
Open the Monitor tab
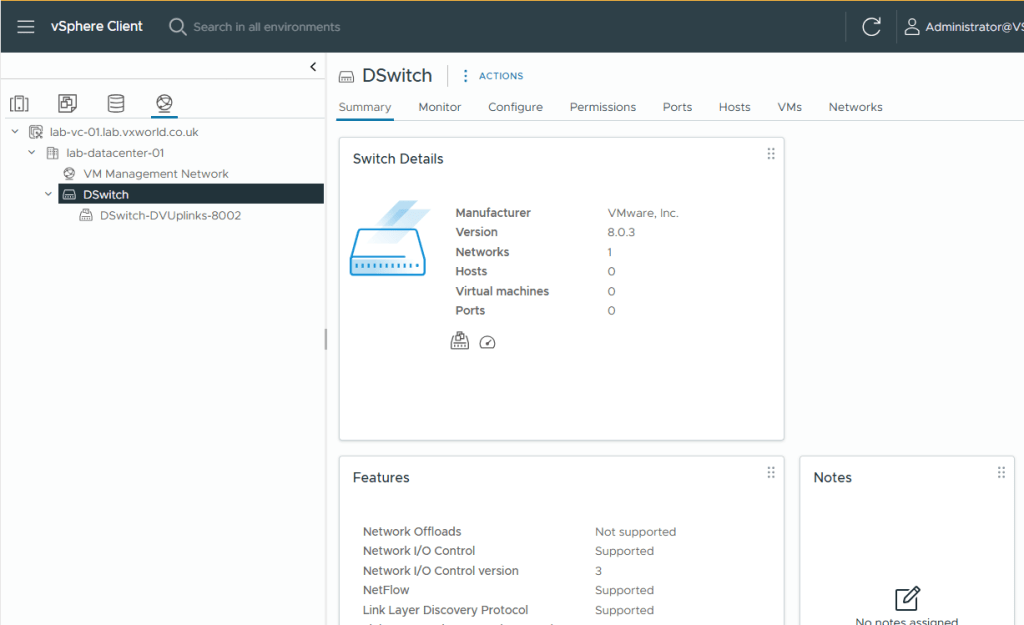(439, 107)
